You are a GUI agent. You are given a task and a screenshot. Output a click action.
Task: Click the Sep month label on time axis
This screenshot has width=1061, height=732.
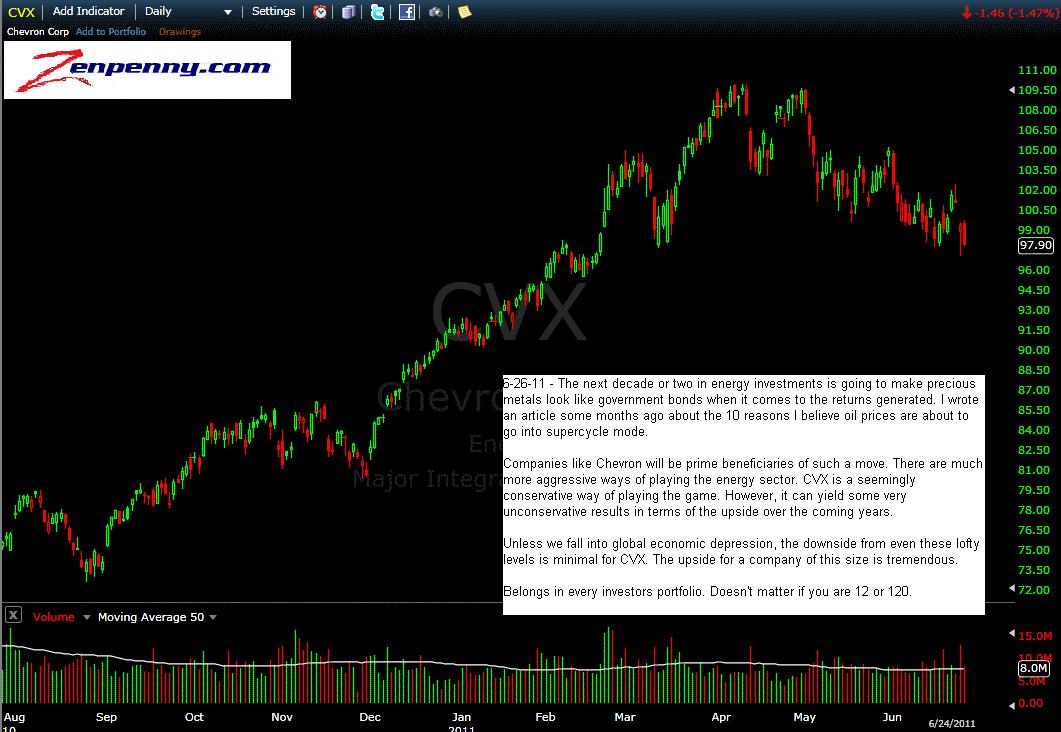tap(106, 717)
